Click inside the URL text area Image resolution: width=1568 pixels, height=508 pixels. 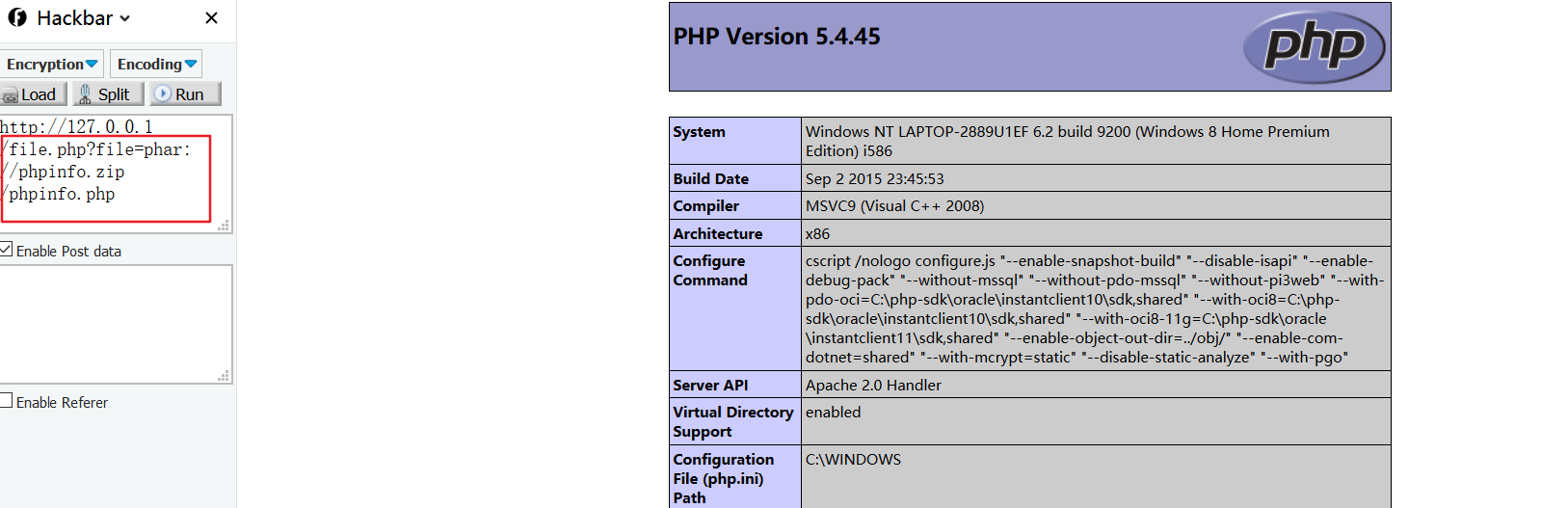click(x=116, y=174)
